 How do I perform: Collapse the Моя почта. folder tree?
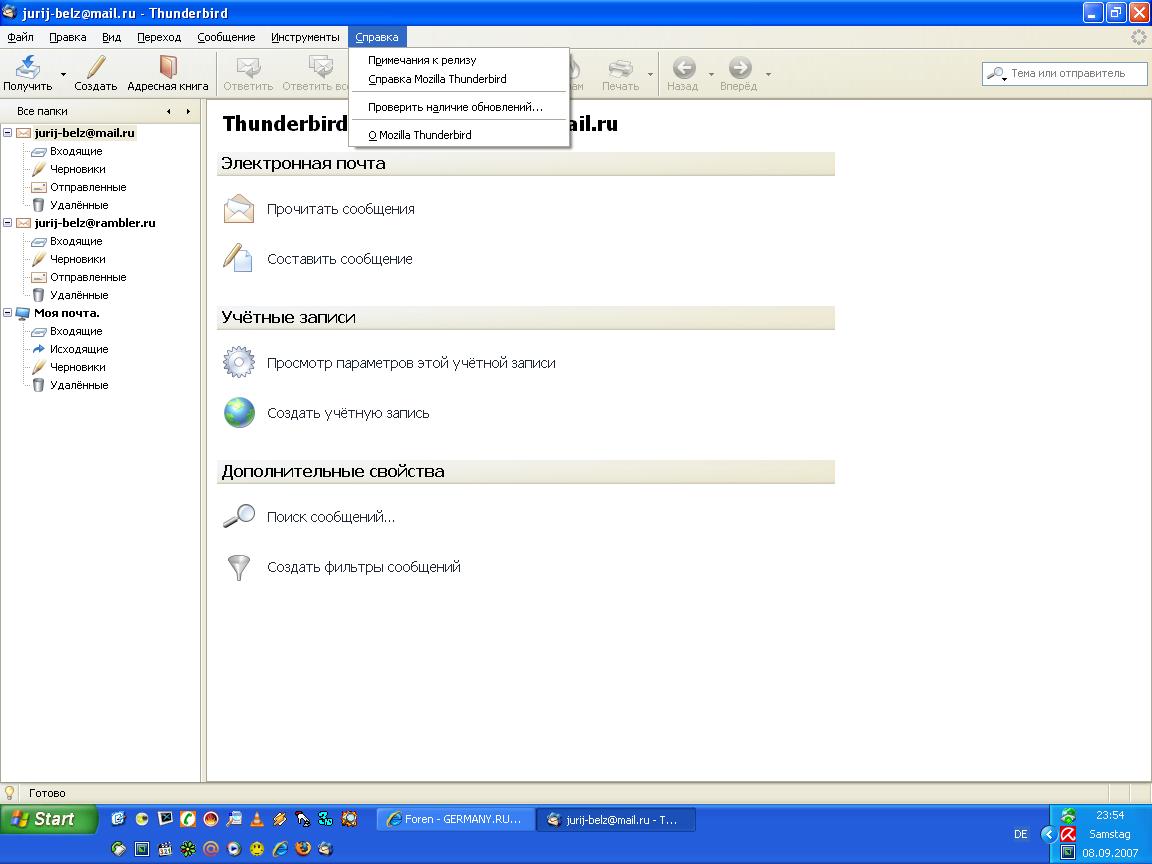coord(8,313)
